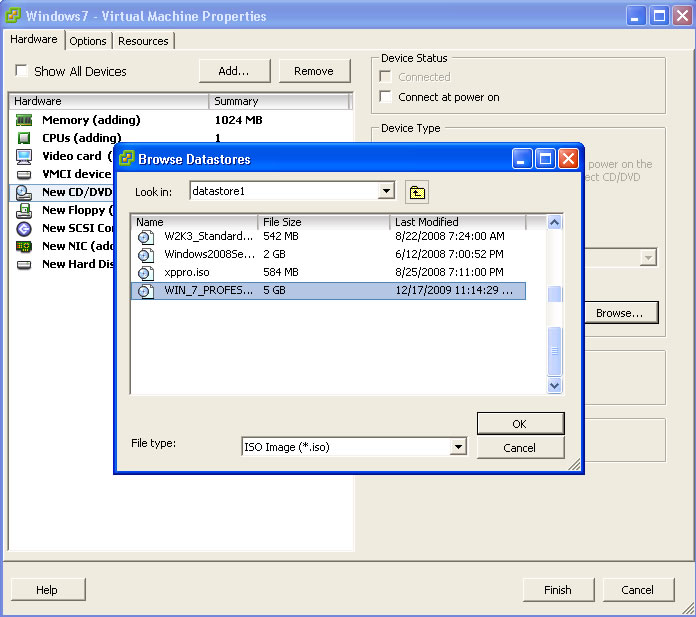Enable Connect at power on

click(385, 96)
